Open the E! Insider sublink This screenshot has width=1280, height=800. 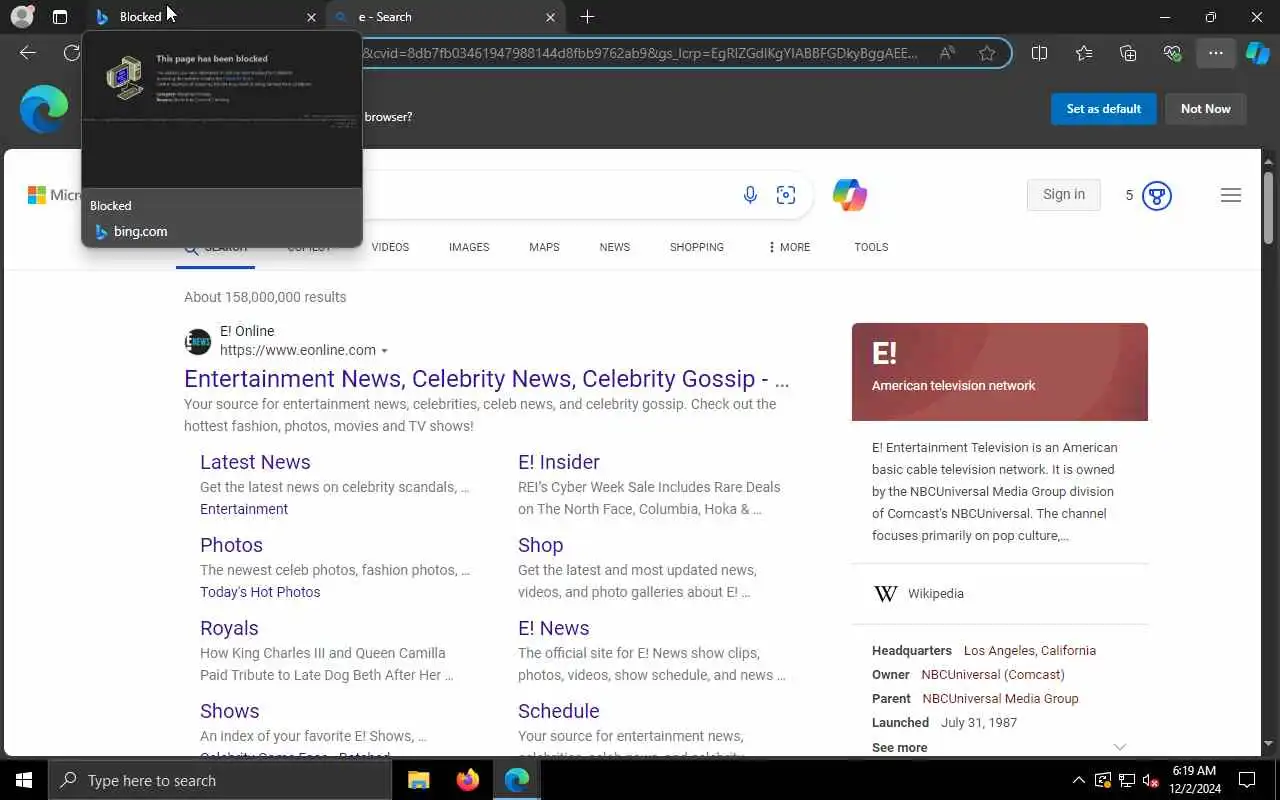click(559, 462)
